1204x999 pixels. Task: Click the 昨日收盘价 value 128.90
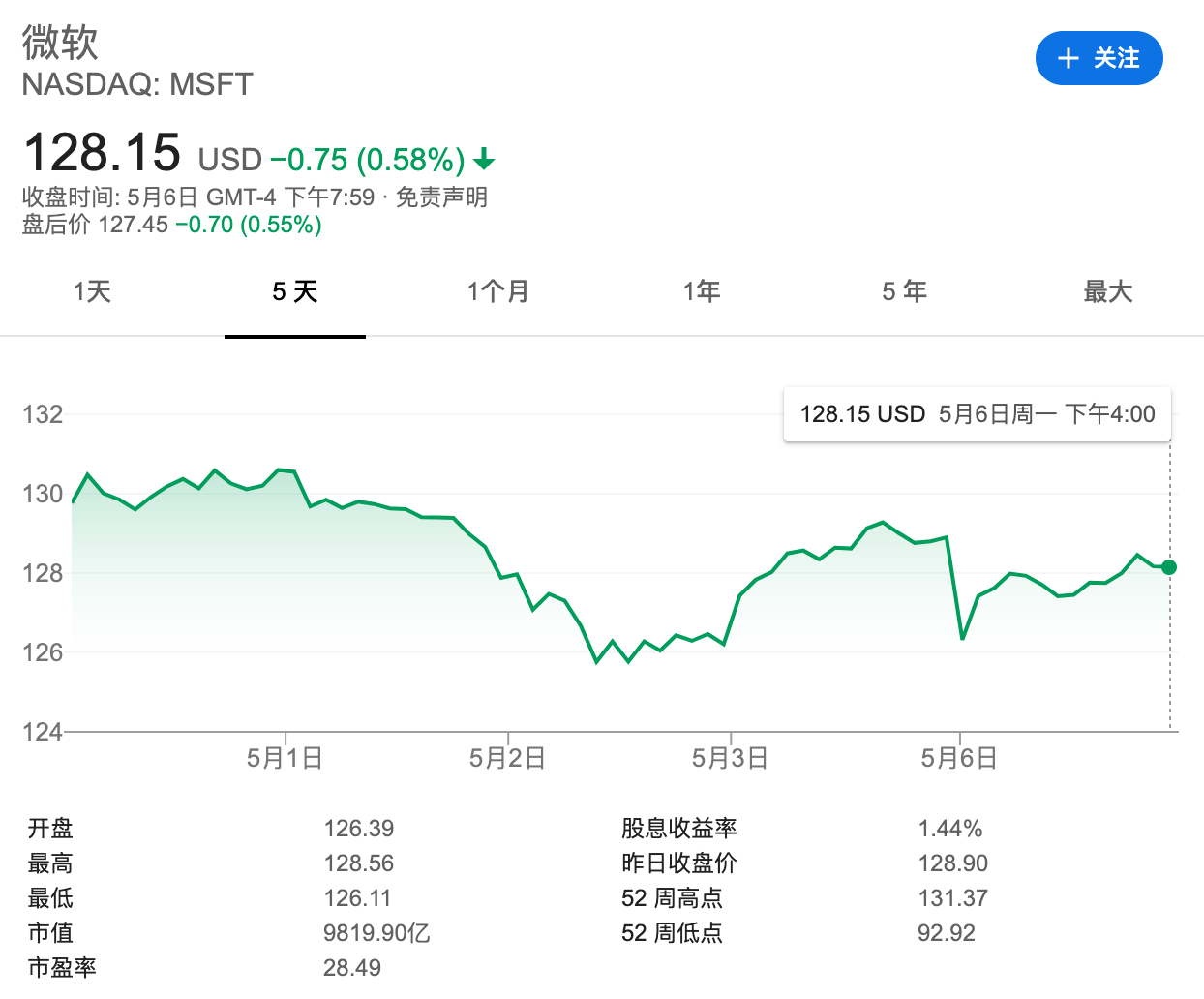(x=953, y=863)
